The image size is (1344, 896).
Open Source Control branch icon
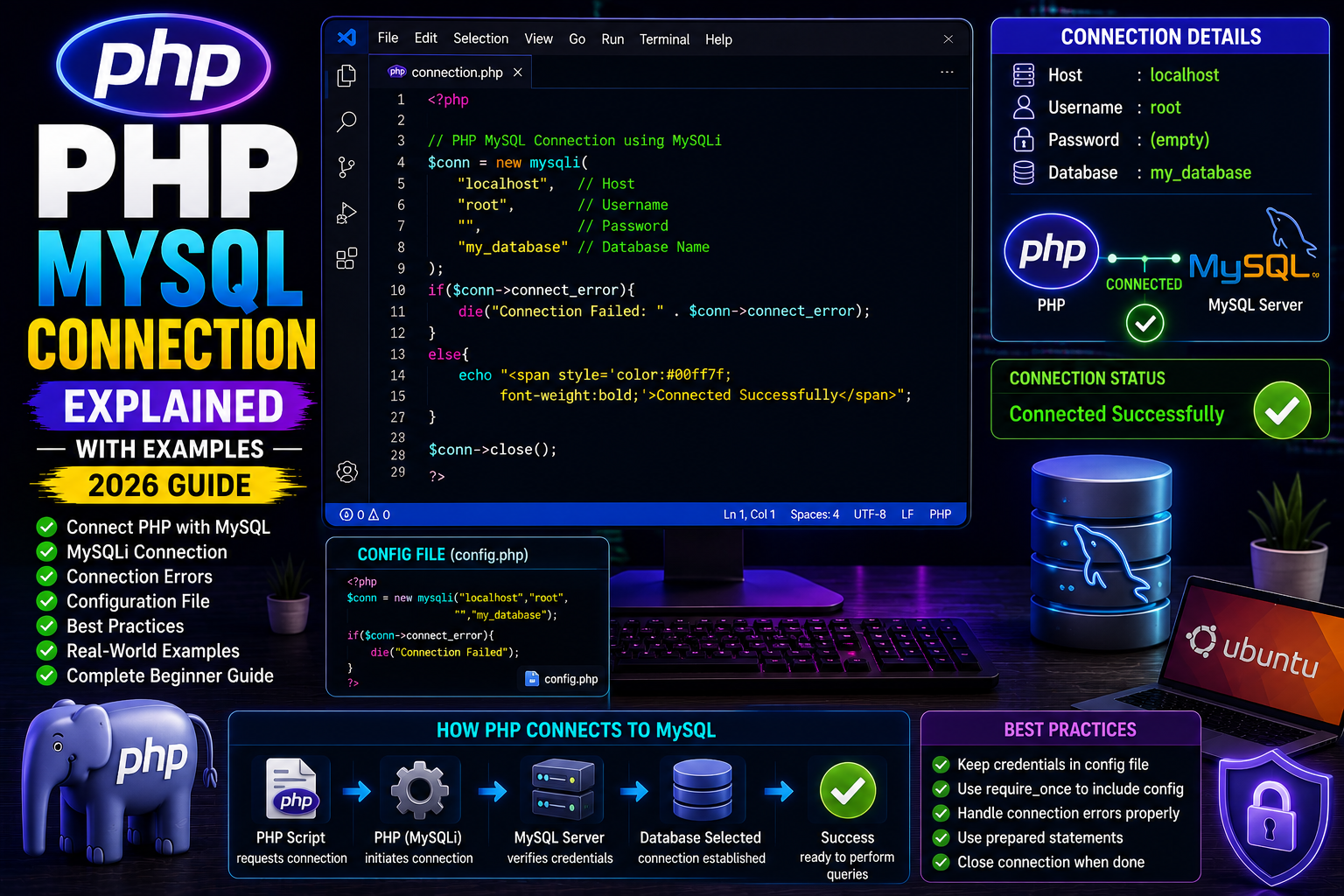[x=346, y=167]
